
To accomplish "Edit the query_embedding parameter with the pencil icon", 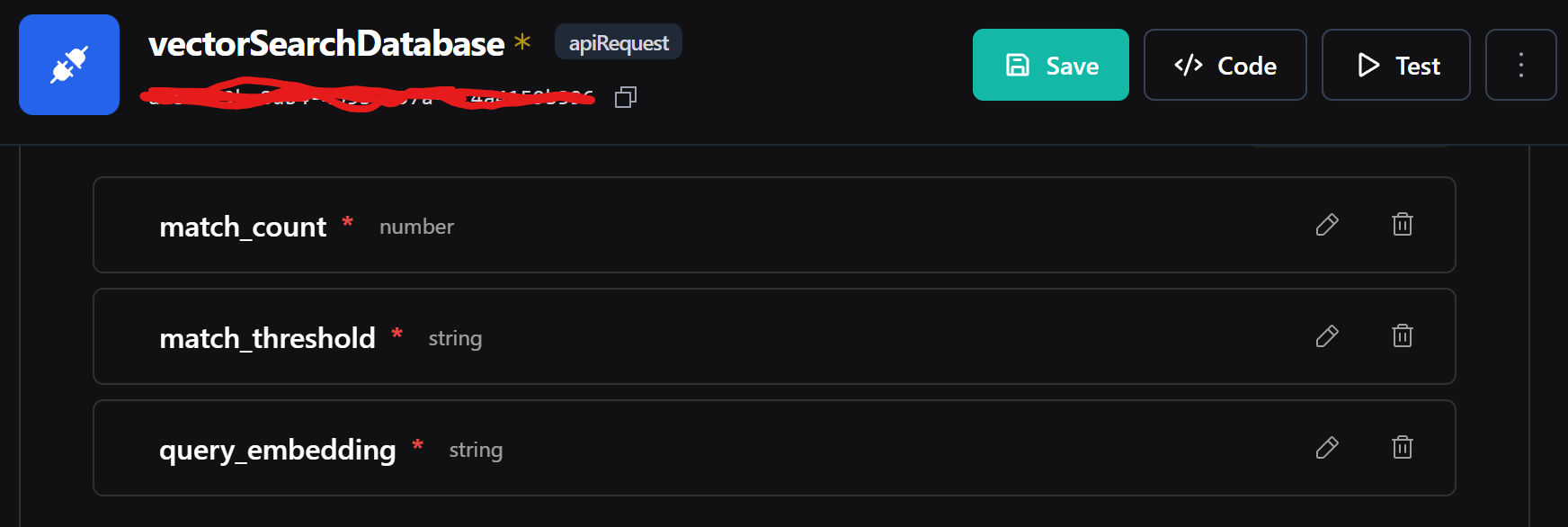I will (1328, 448).
